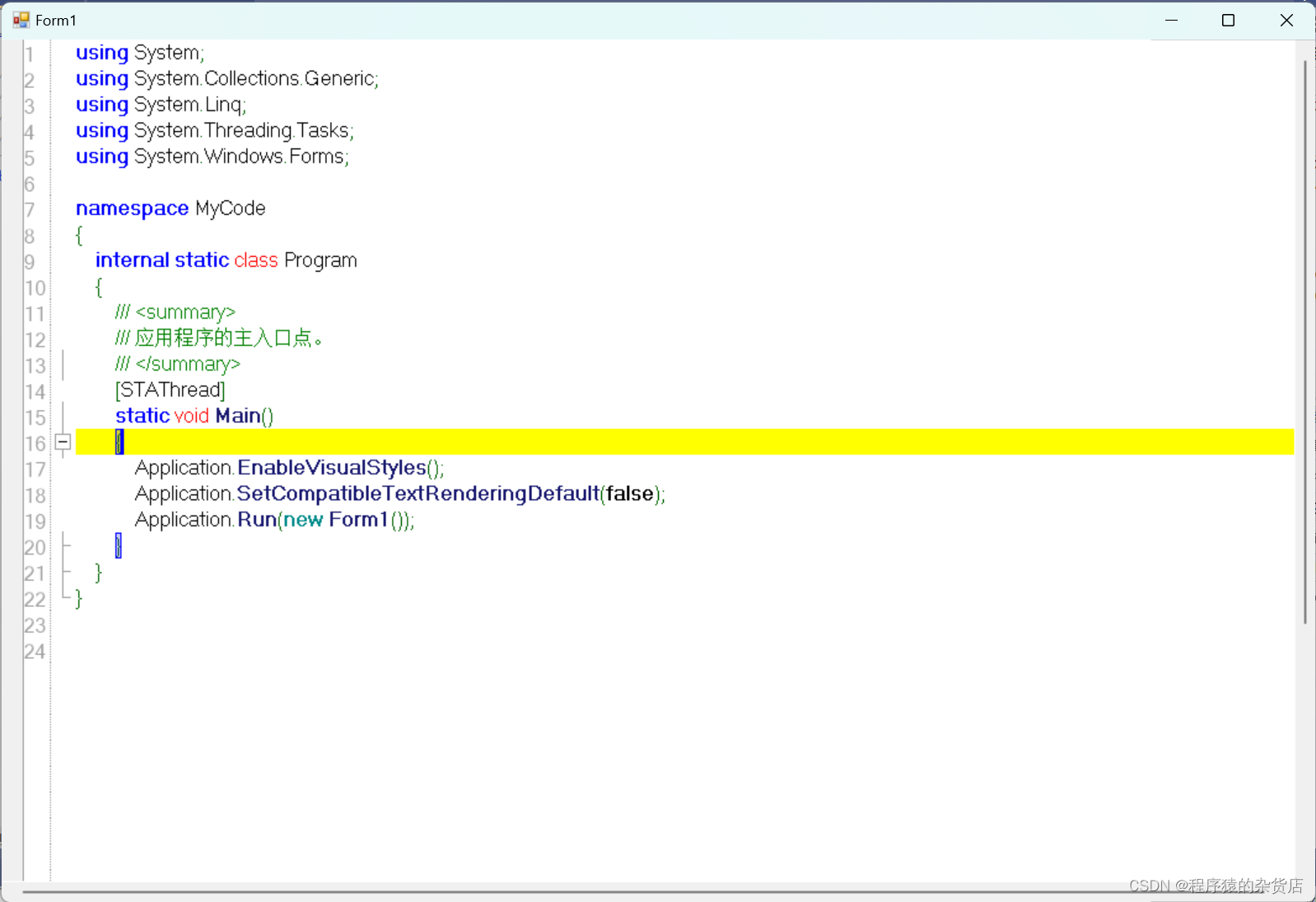Click the 'Main' method name
The width and height of the screenshot is (1316, 902).
pos(238,416)
